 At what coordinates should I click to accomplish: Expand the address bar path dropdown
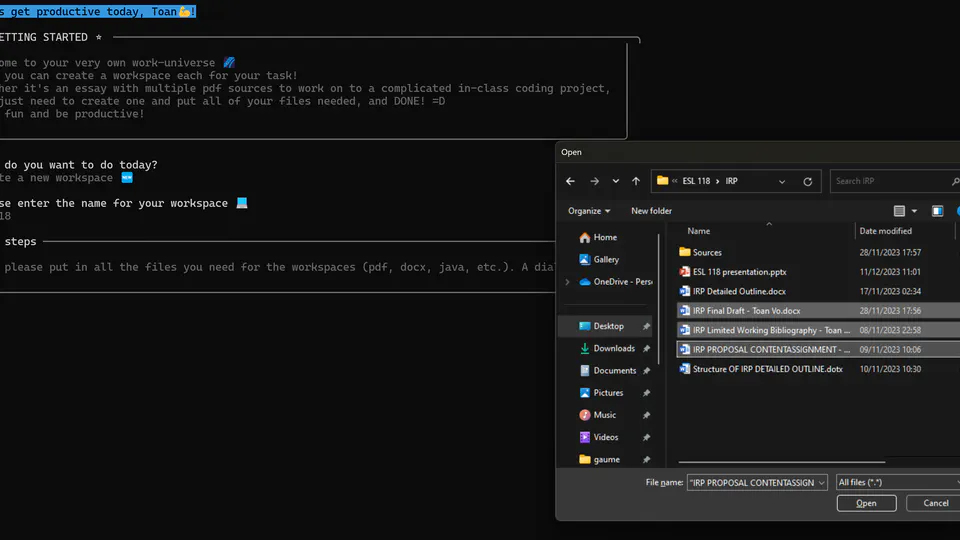[x=782, y=181]
